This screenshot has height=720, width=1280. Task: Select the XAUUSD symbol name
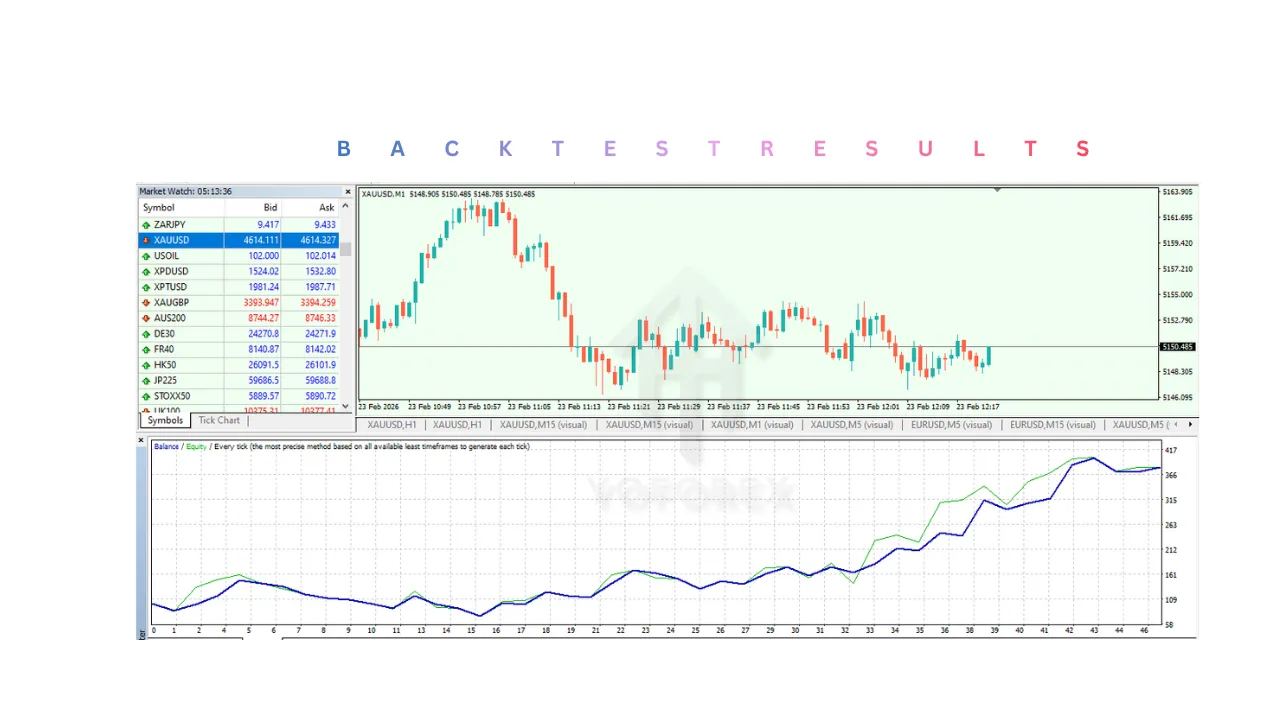[172, 240]
